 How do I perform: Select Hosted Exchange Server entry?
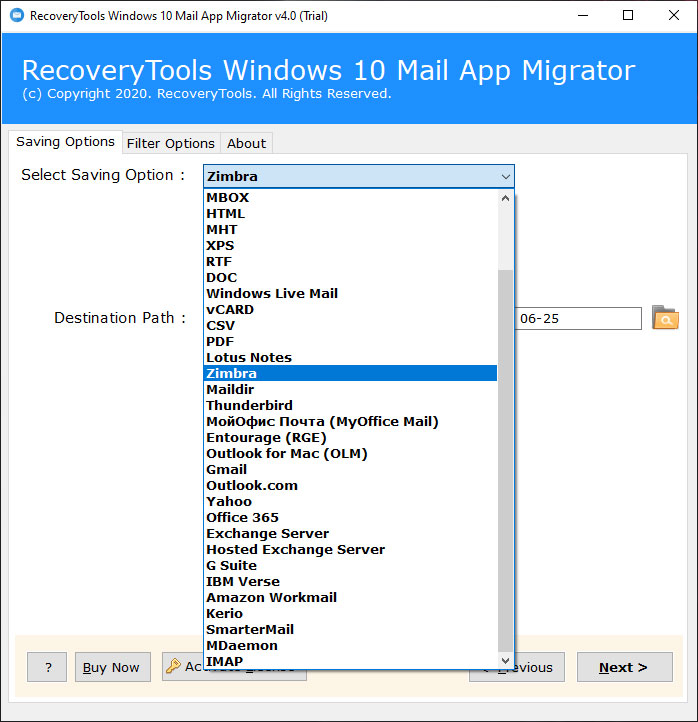[x=350, y=549]
